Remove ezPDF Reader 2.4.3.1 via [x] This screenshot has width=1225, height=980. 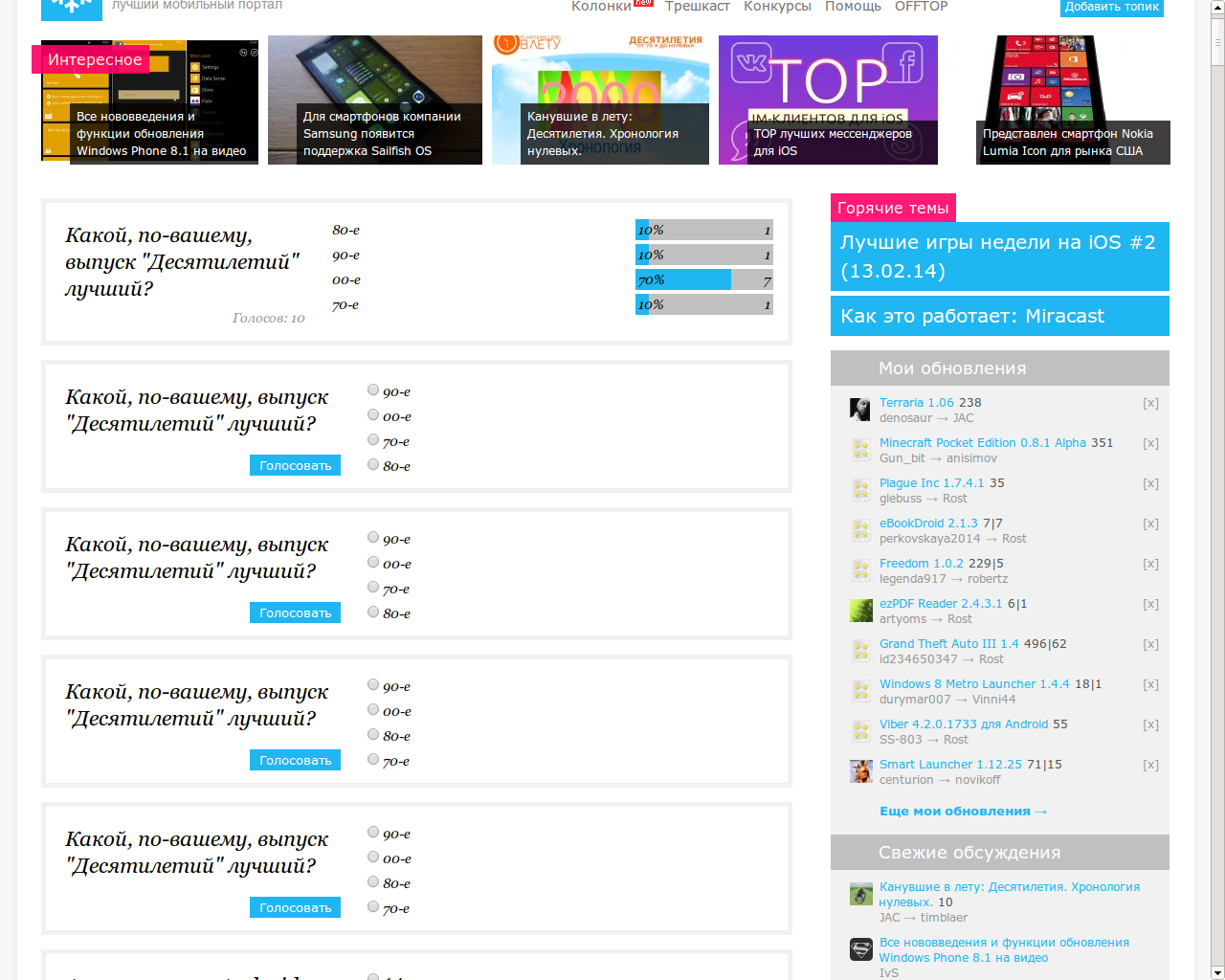[x=1150, y=604]
